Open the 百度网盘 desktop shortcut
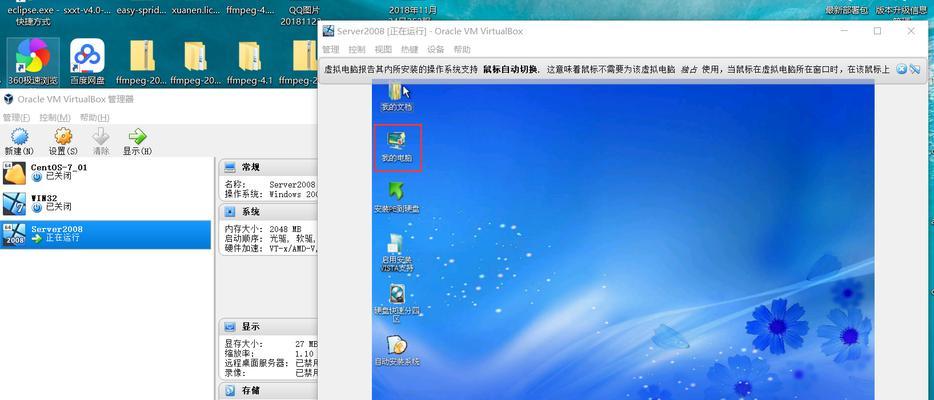The image size is (934, 400). pos(87,62)
